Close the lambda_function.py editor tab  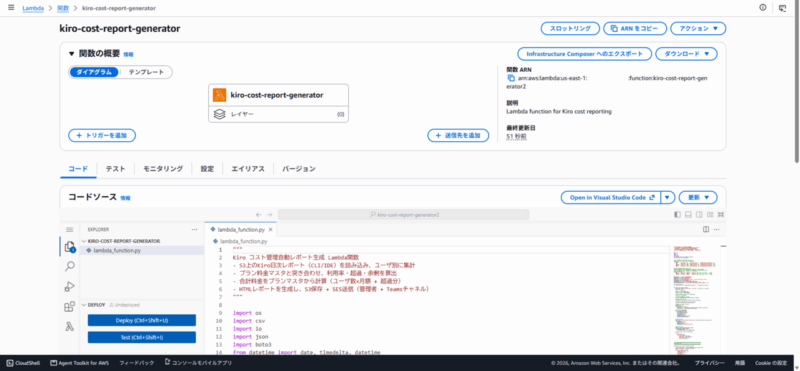point(270,230)
